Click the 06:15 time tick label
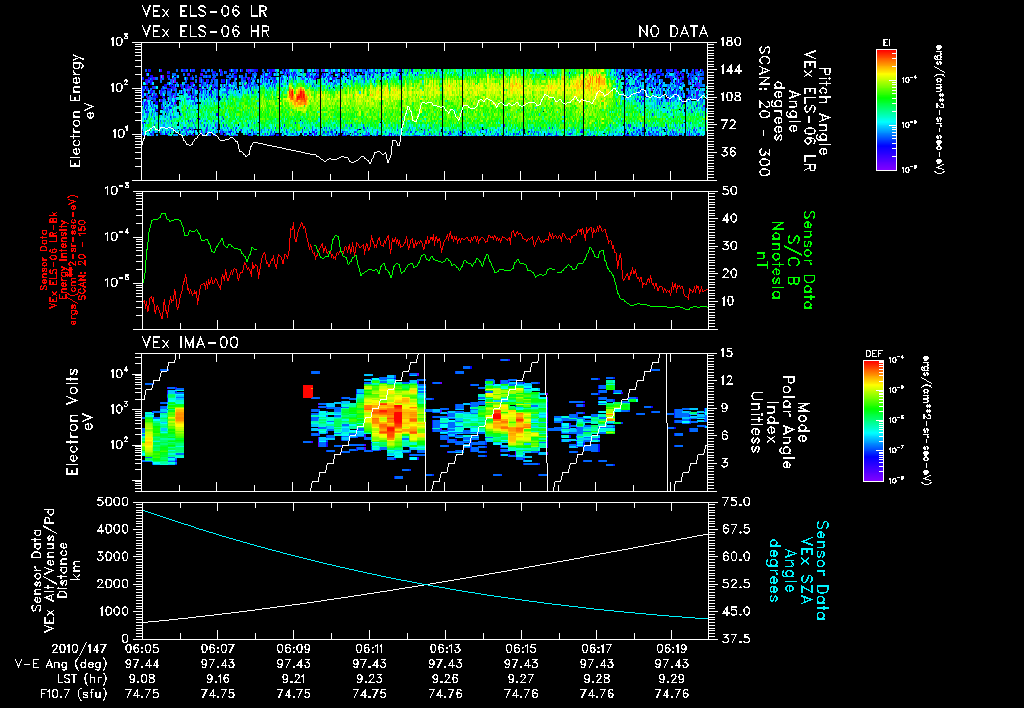 click(x=521, y=649)
